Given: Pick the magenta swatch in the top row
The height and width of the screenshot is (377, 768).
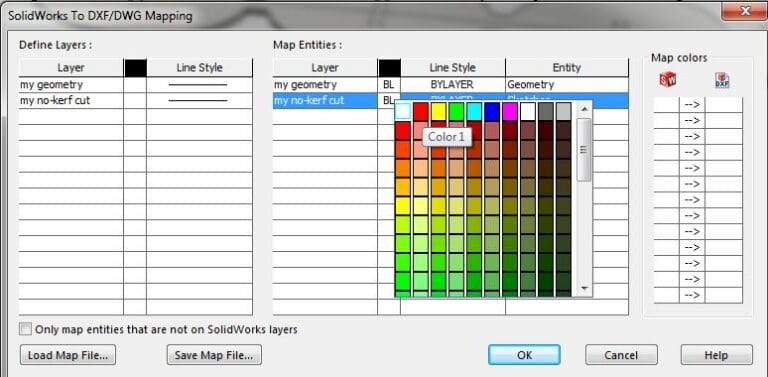Looking at the screenshot, I should [510, 112].
